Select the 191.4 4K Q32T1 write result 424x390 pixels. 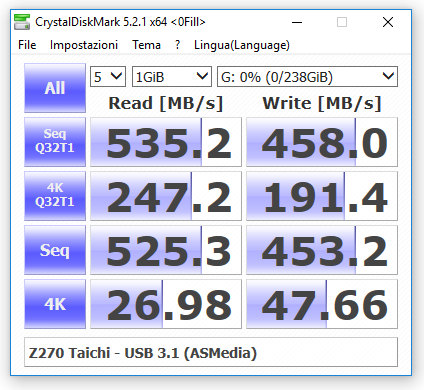[322, 196]
